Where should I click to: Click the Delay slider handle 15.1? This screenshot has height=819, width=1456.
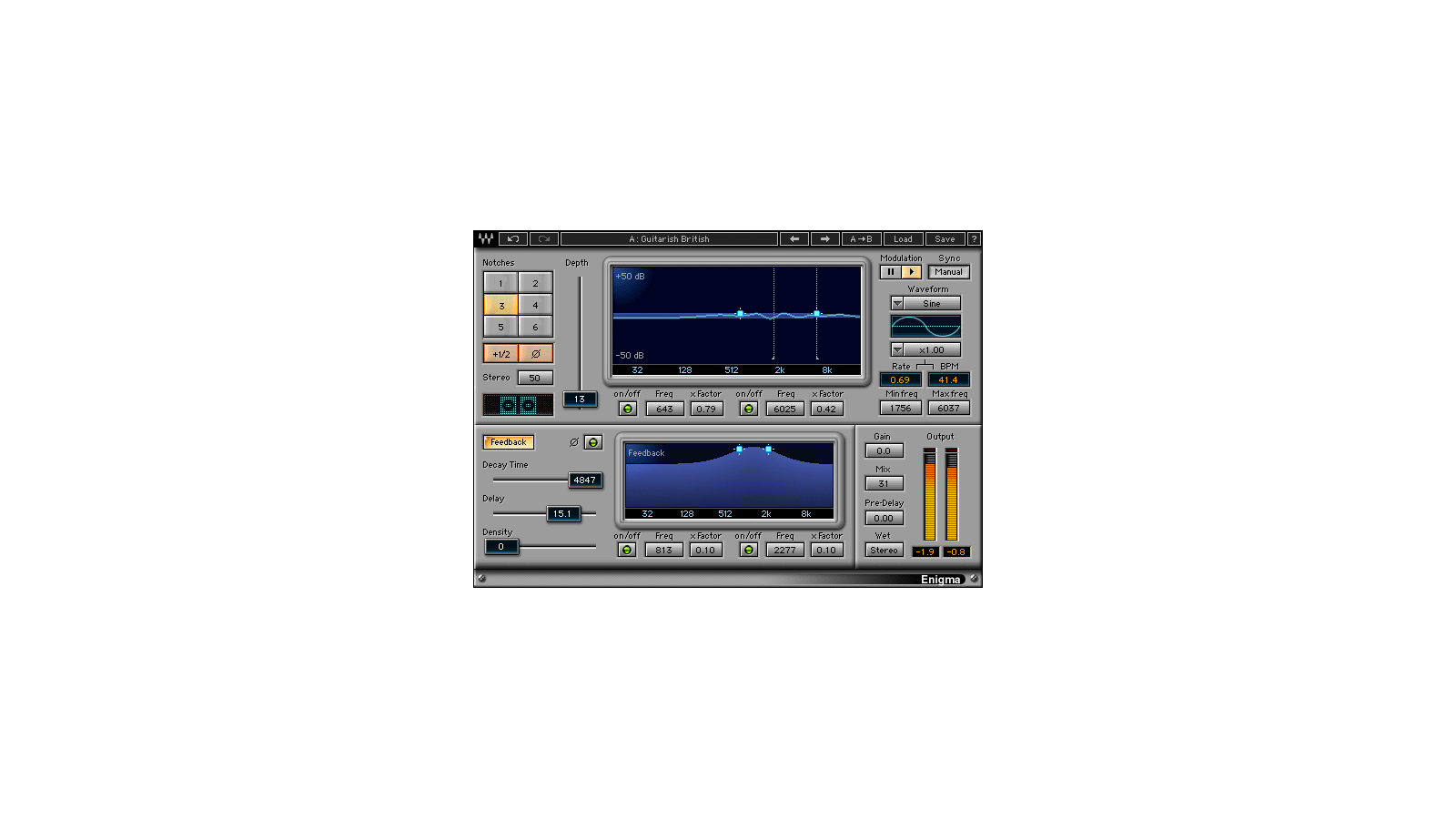(x=563, y=513)
